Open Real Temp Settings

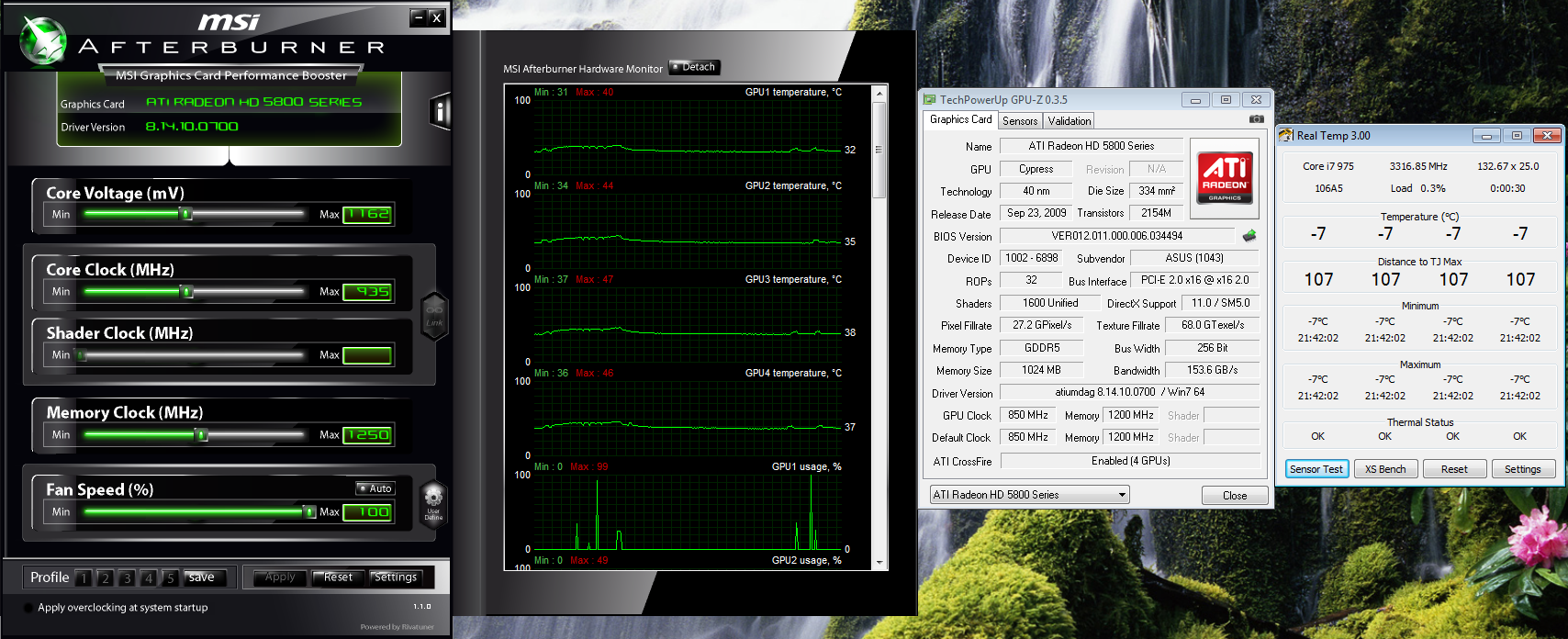pyautogui.click(x=1523, y=469)
